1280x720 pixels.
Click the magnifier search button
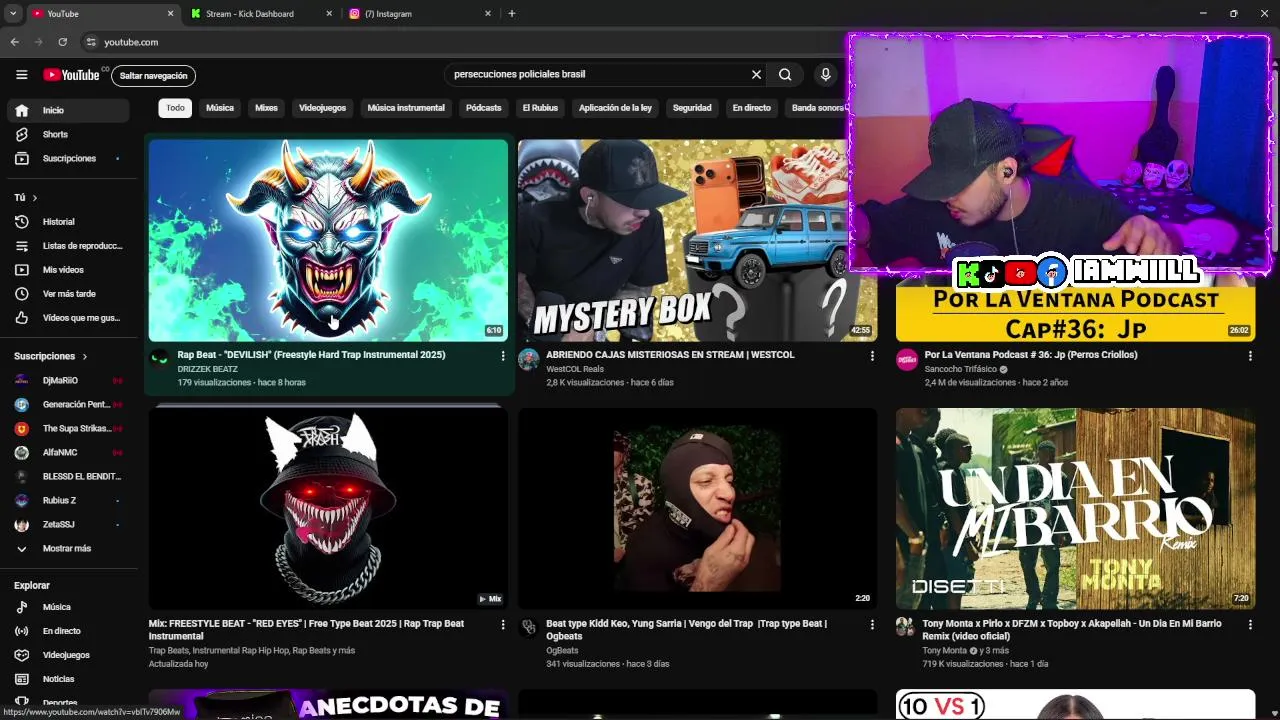[x=785, y=74]
